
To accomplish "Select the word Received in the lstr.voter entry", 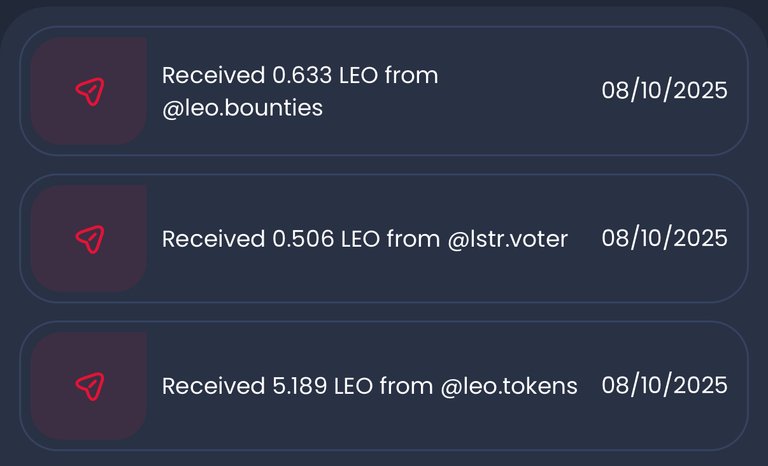I will pos(214,239).
